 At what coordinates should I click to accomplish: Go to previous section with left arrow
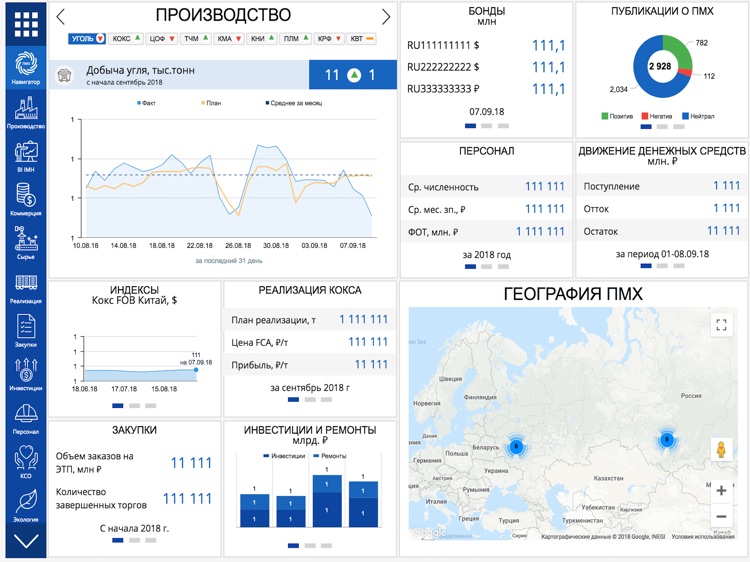[60, 17]
